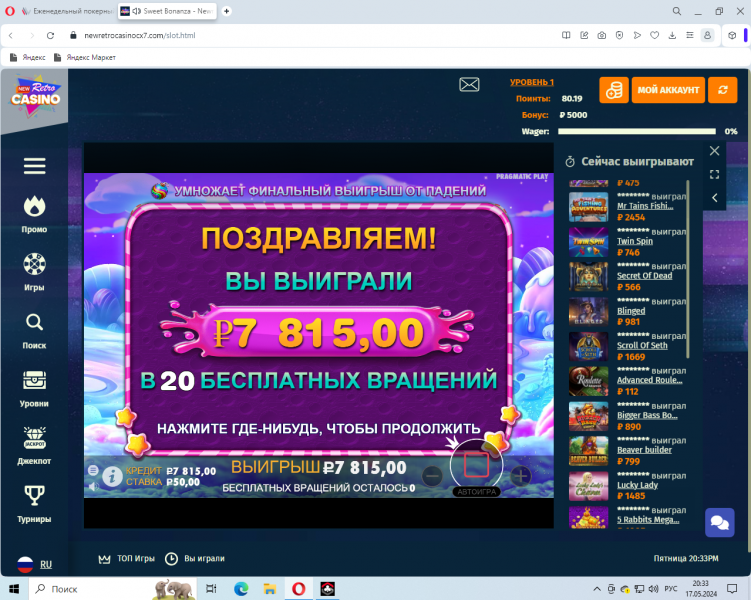
Task: Click the АВТОИГРА autoplay button
Action: (477, 492)
